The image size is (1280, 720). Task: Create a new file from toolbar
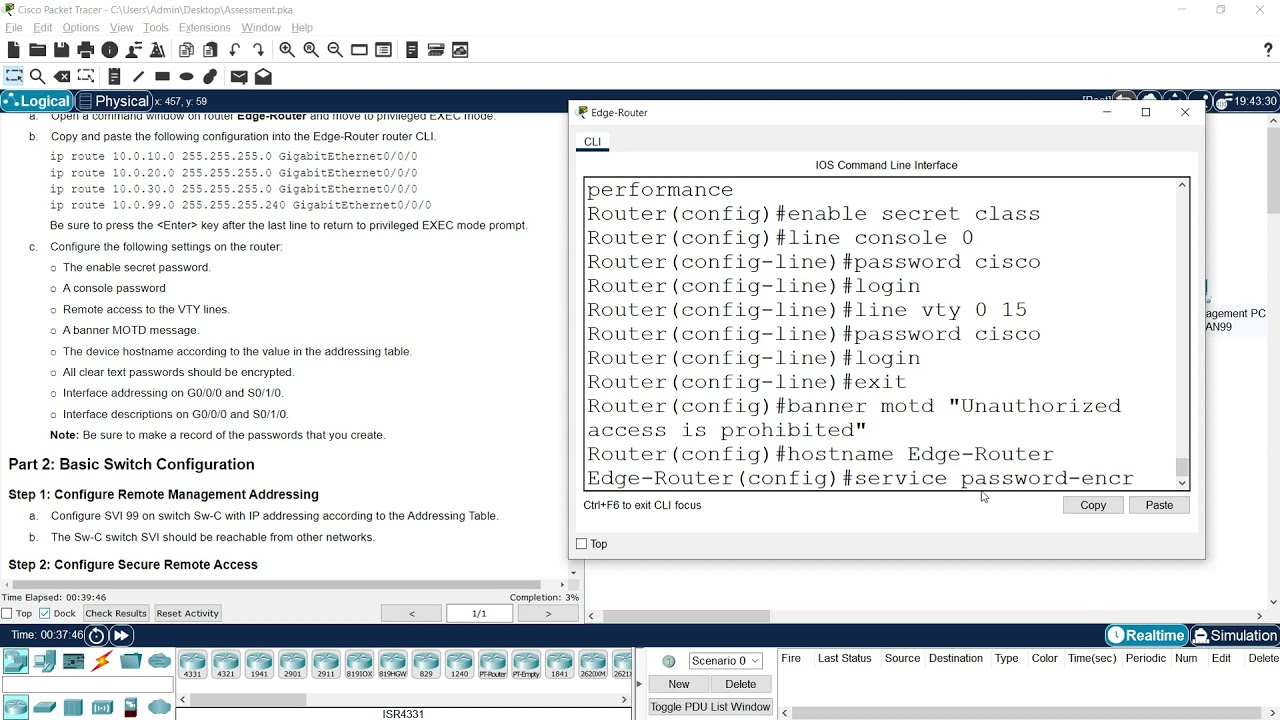[13, 50]
